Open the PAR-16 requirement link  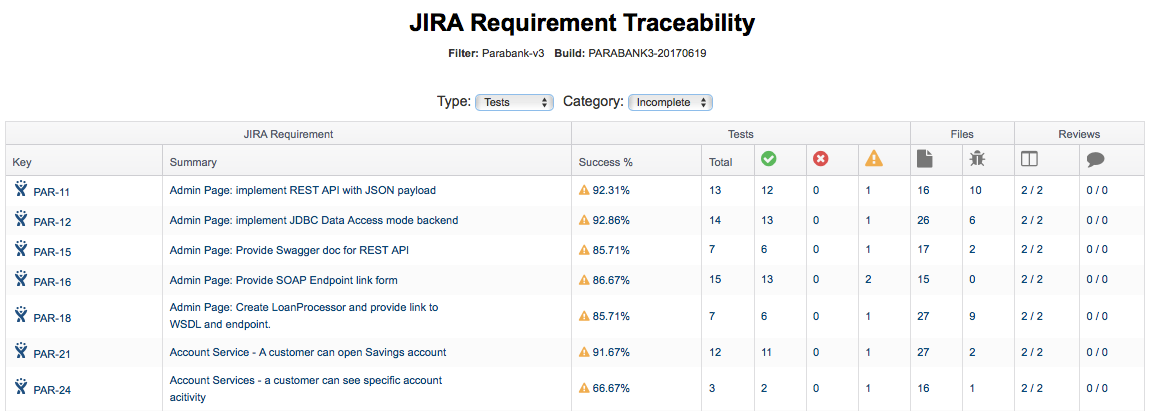(x=52, y=282)
